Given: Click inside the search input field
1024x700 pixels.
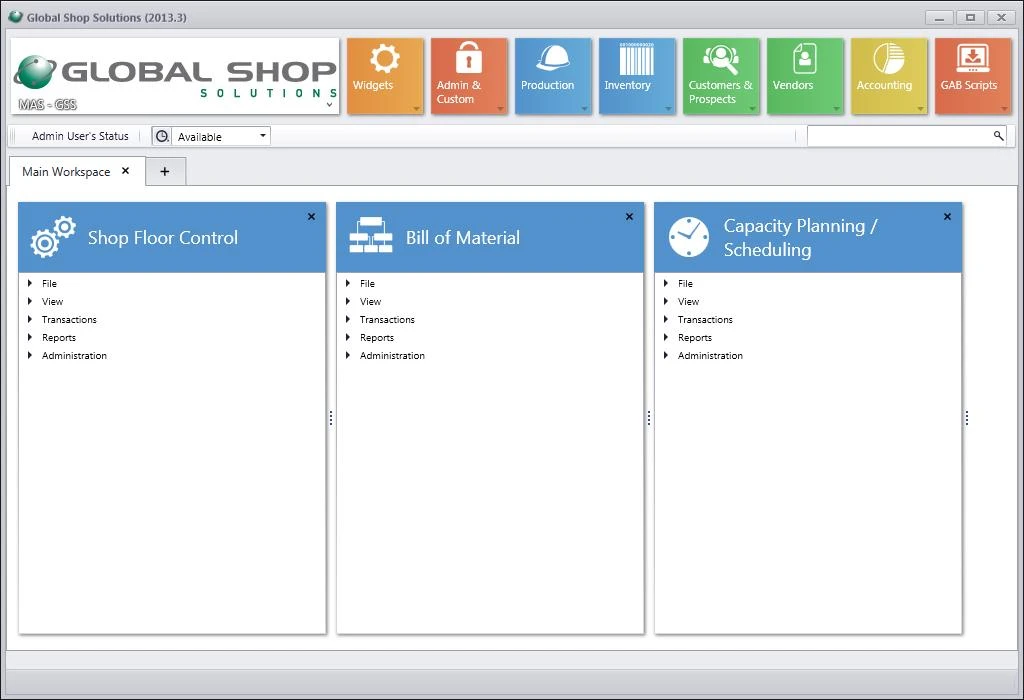Looking at the screenshot, I should coord(898,136).
